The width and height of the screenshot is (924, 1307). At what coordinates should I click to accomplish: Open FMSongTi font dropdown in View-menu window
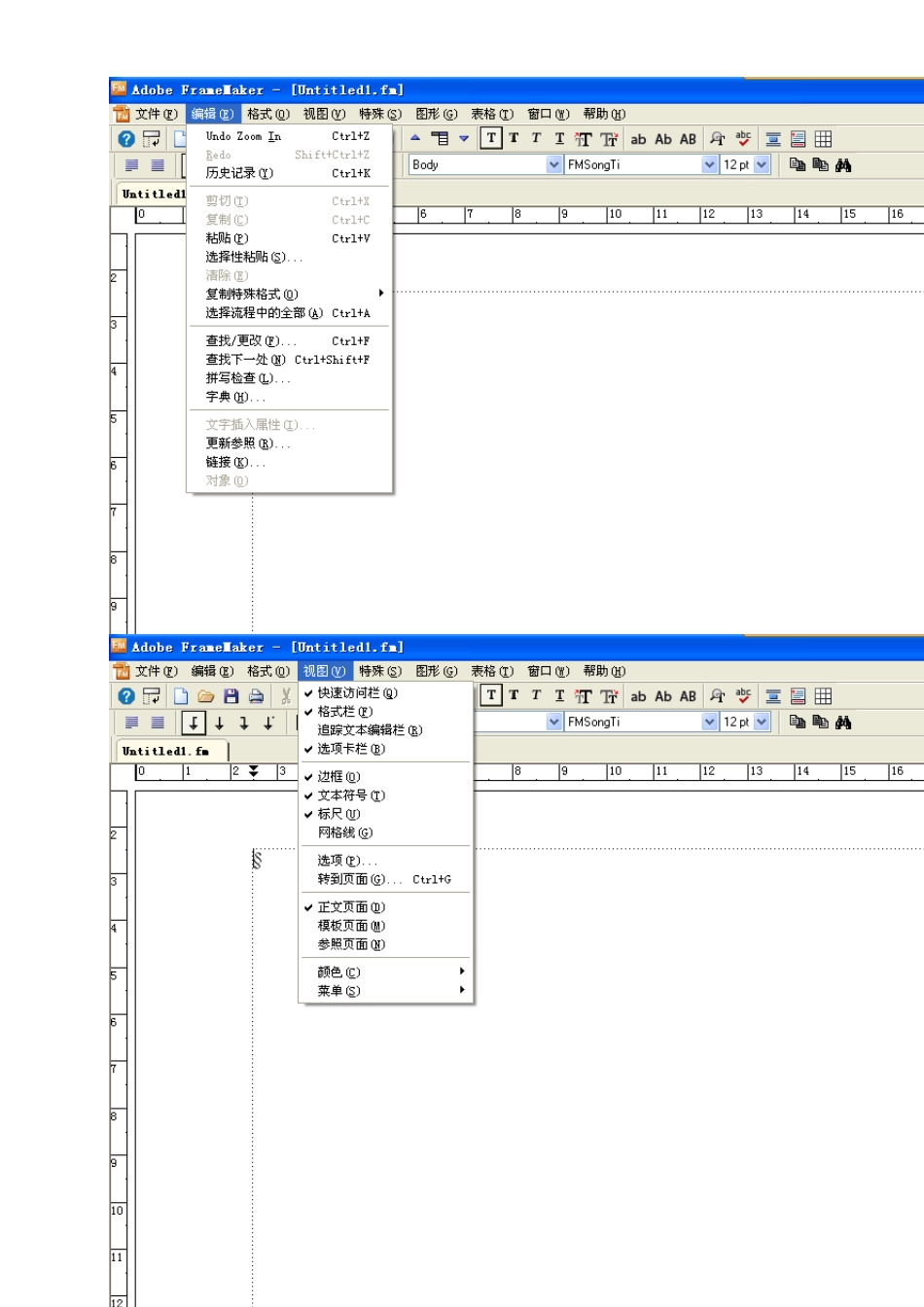(x=709, y=722)
